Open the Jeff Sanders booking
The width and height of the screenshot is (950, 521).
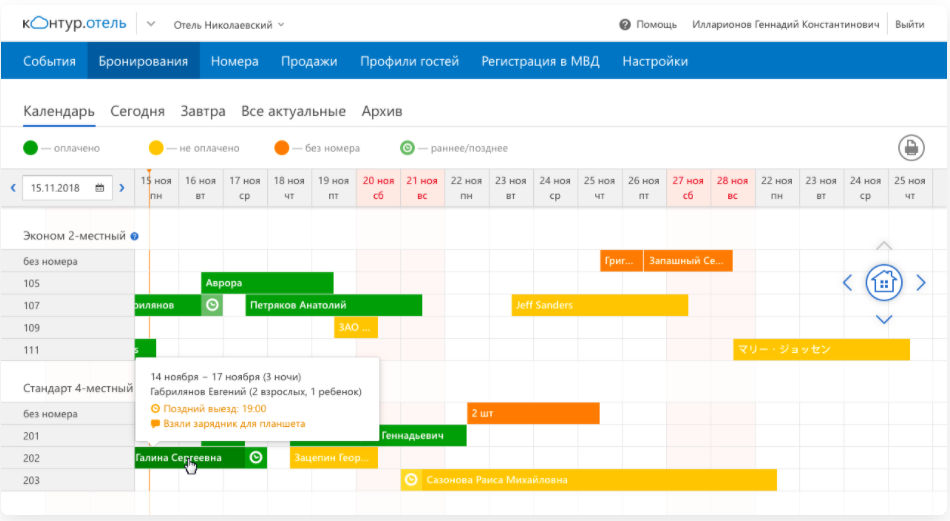600,305
